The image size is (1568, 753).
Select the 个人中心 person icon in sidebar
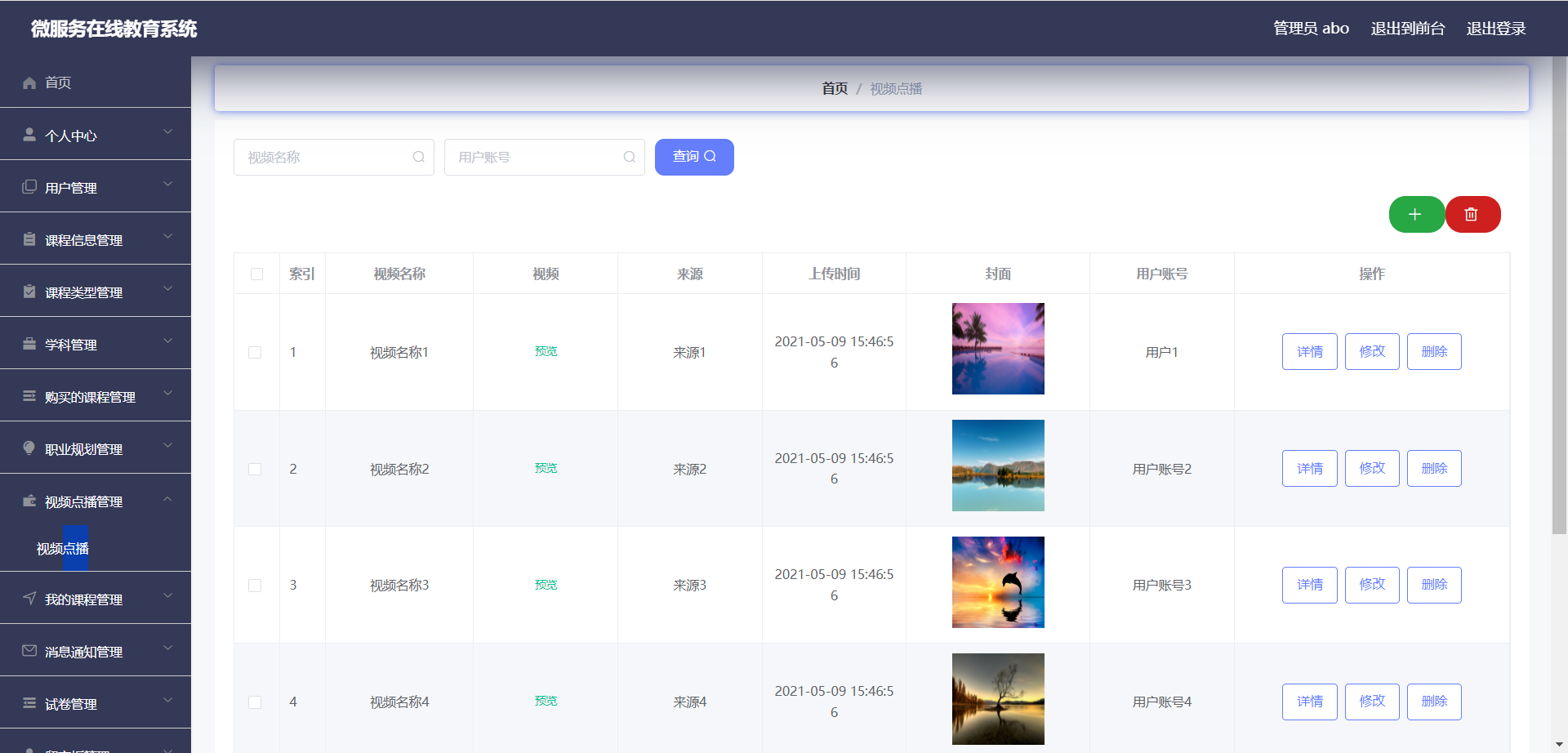click(x=29, y=135)
